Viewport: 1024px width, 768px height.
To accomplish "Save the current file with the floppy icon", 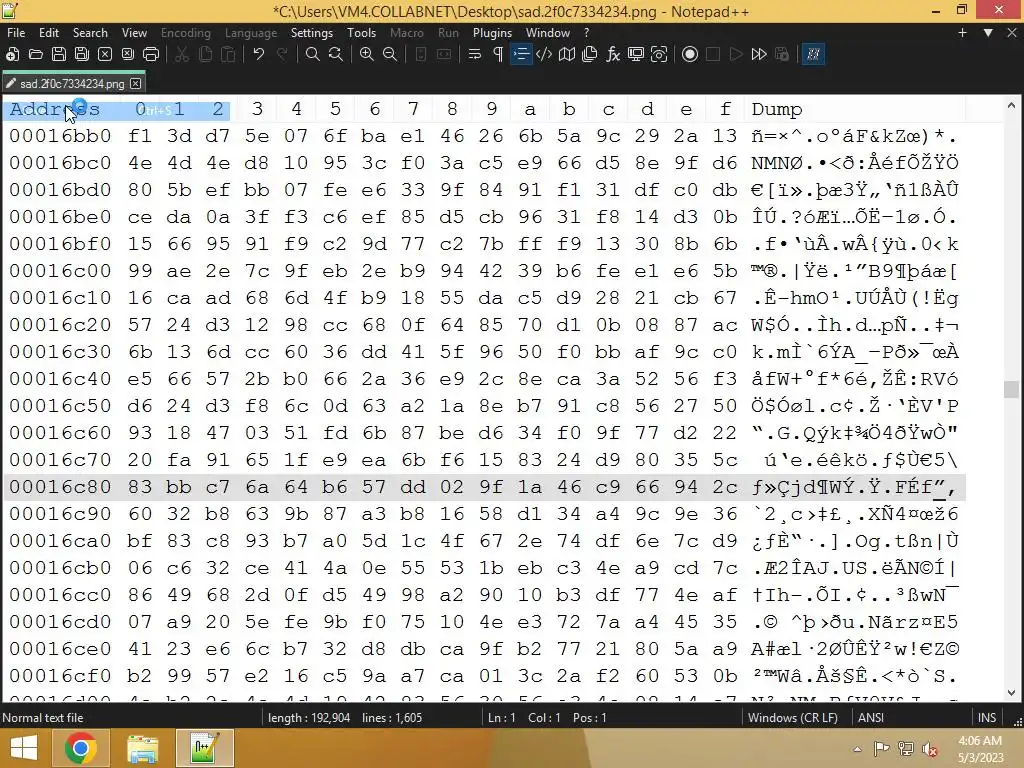I will click(x=59, y=54).
